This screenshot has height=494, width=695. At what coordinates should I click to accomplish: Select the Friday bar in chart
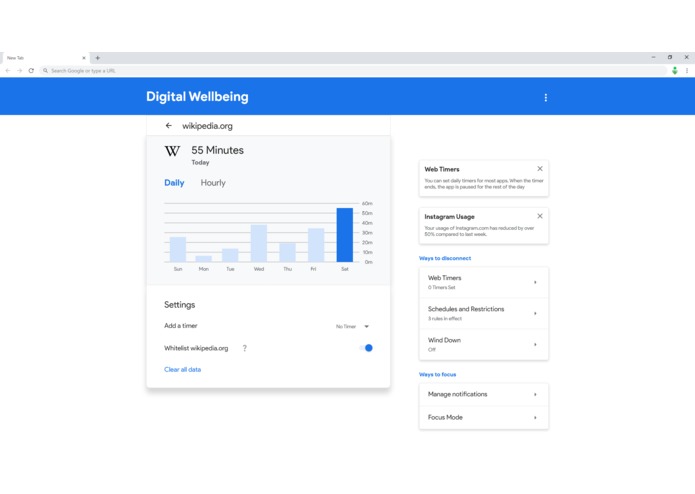316,245
